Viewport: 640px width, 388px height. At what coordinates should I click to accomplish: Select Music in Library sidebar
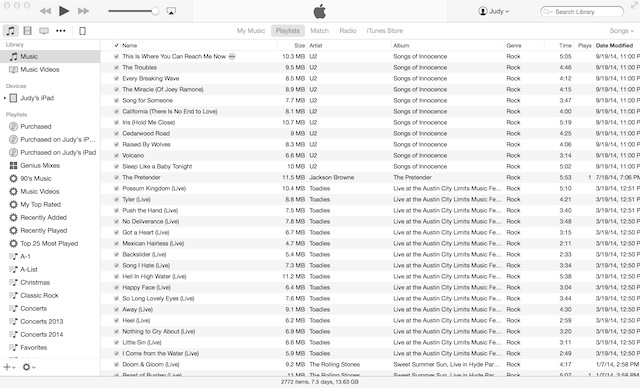50,56
